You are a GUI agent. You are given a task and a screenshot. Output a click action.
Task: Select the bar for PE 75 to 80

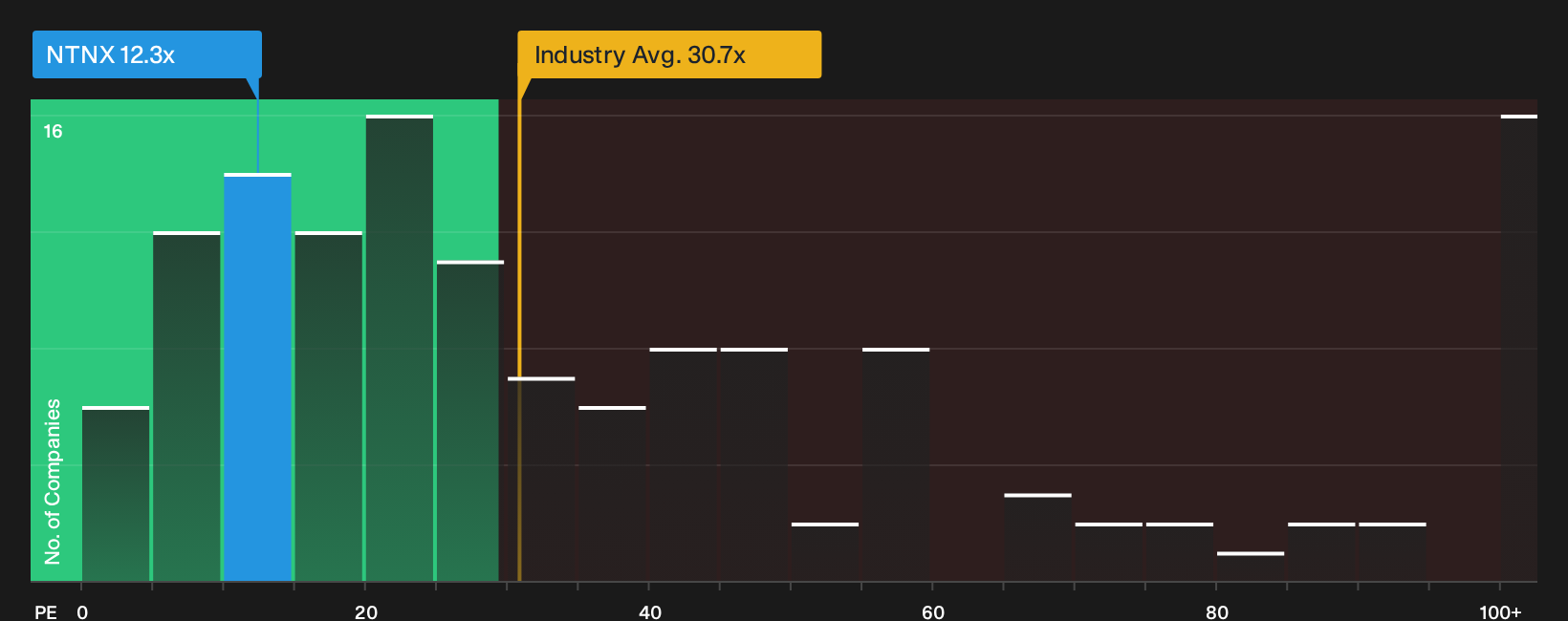[x=1180, y=552]
